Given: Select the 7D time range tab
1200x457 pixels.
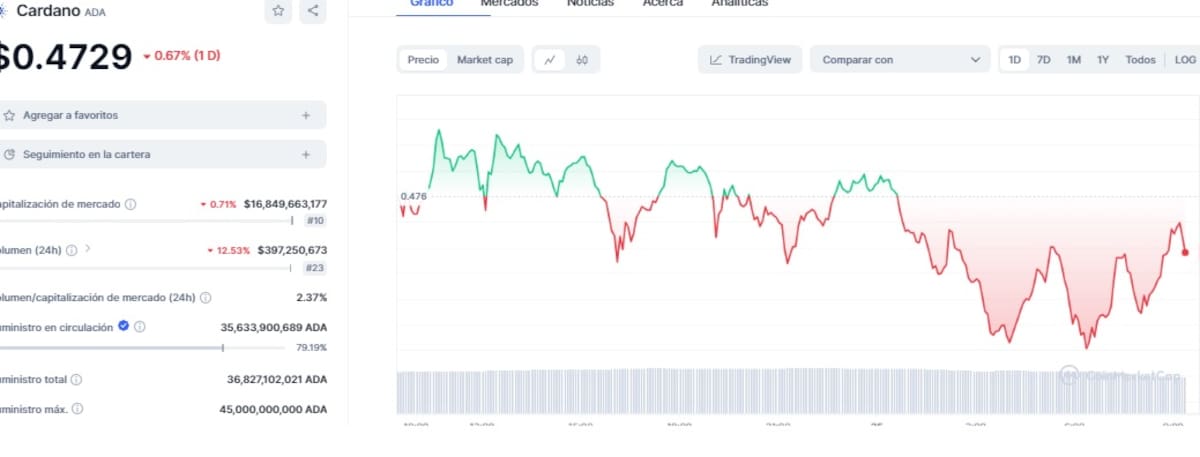Looking at the screenshot, I should [1043, 60].
